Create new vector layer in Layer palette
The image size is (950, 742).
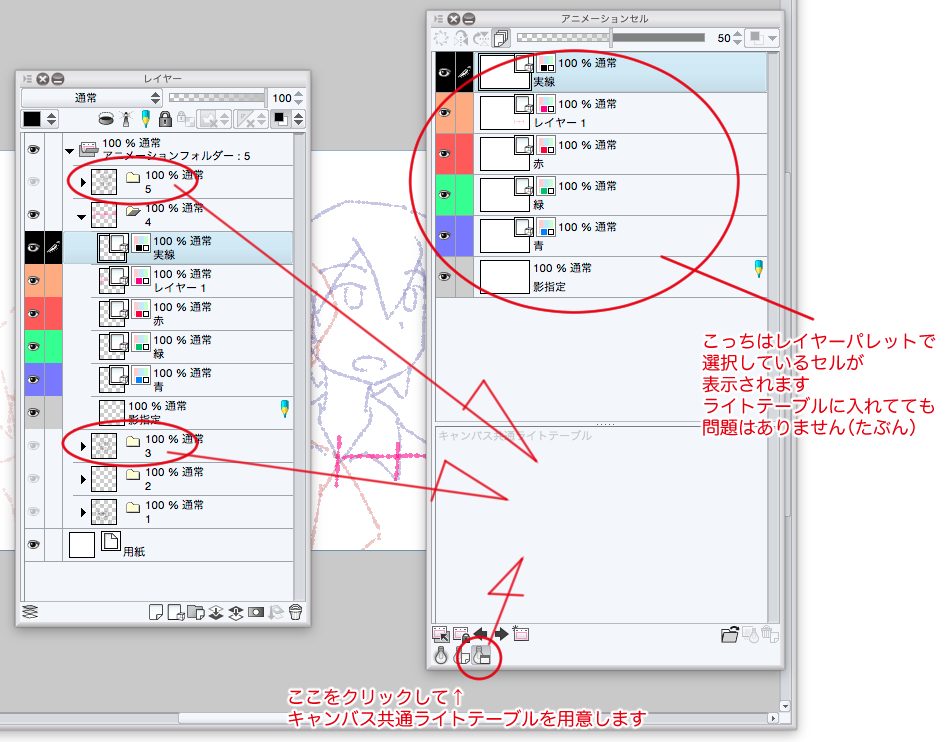(176, 612)
